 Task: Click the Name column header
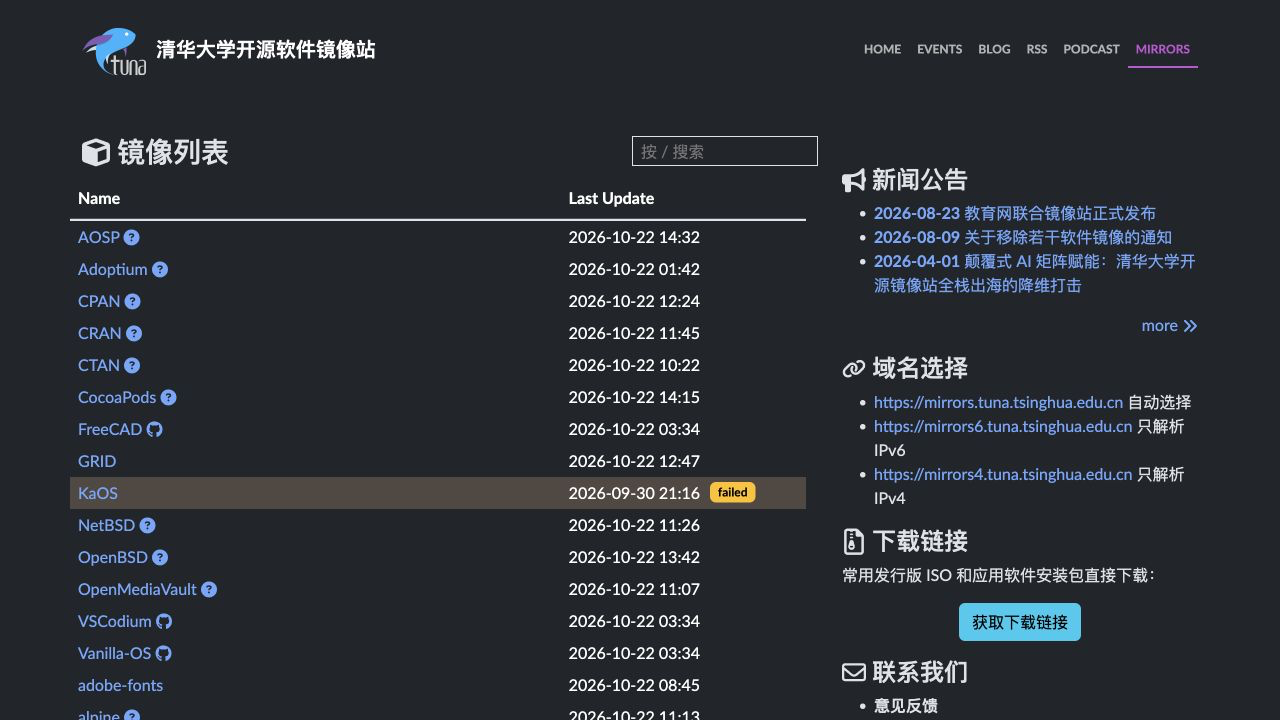(x=99, y=198)
